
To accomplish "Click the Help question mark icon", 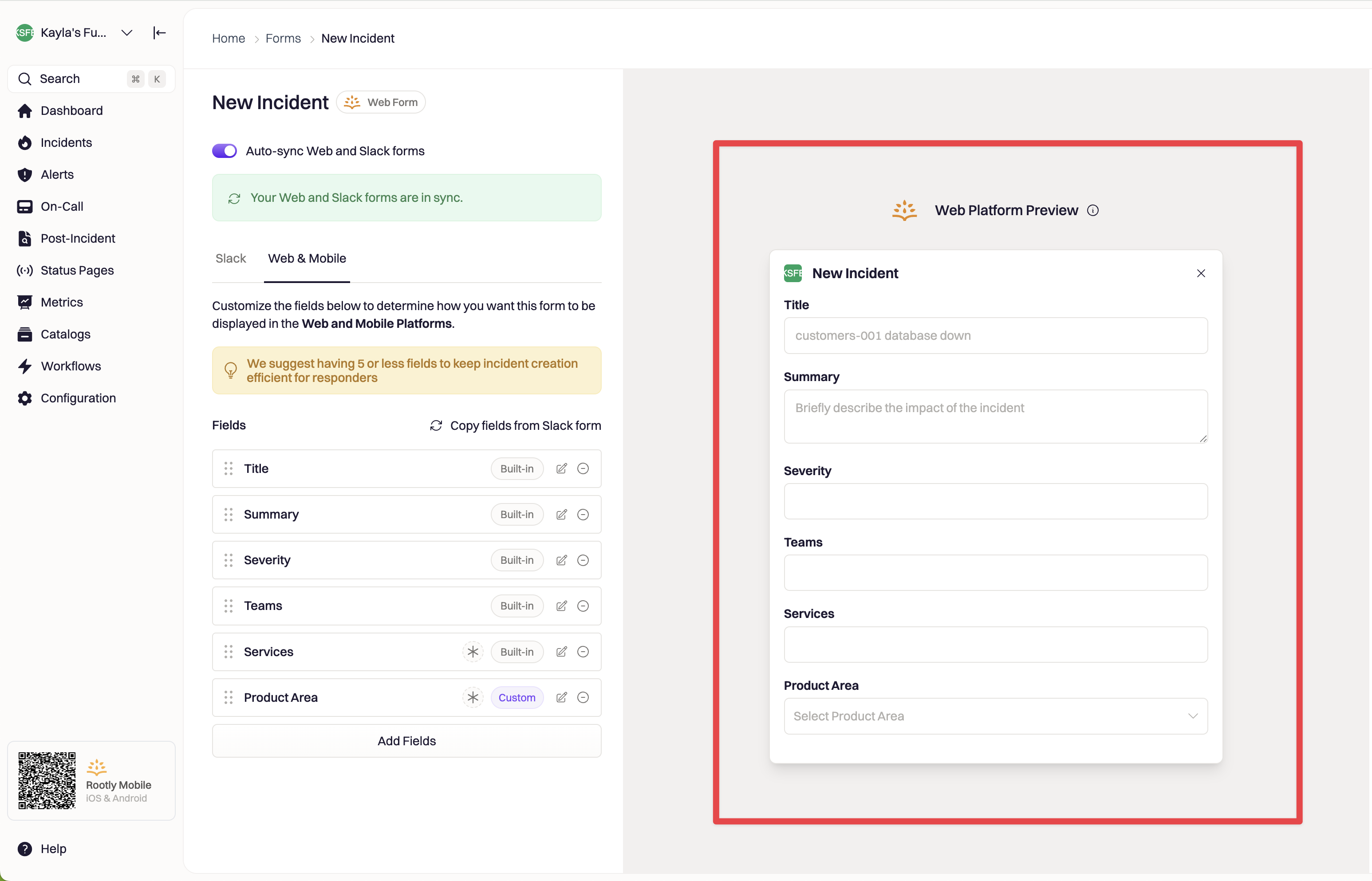I will click(x=24, y=849).
